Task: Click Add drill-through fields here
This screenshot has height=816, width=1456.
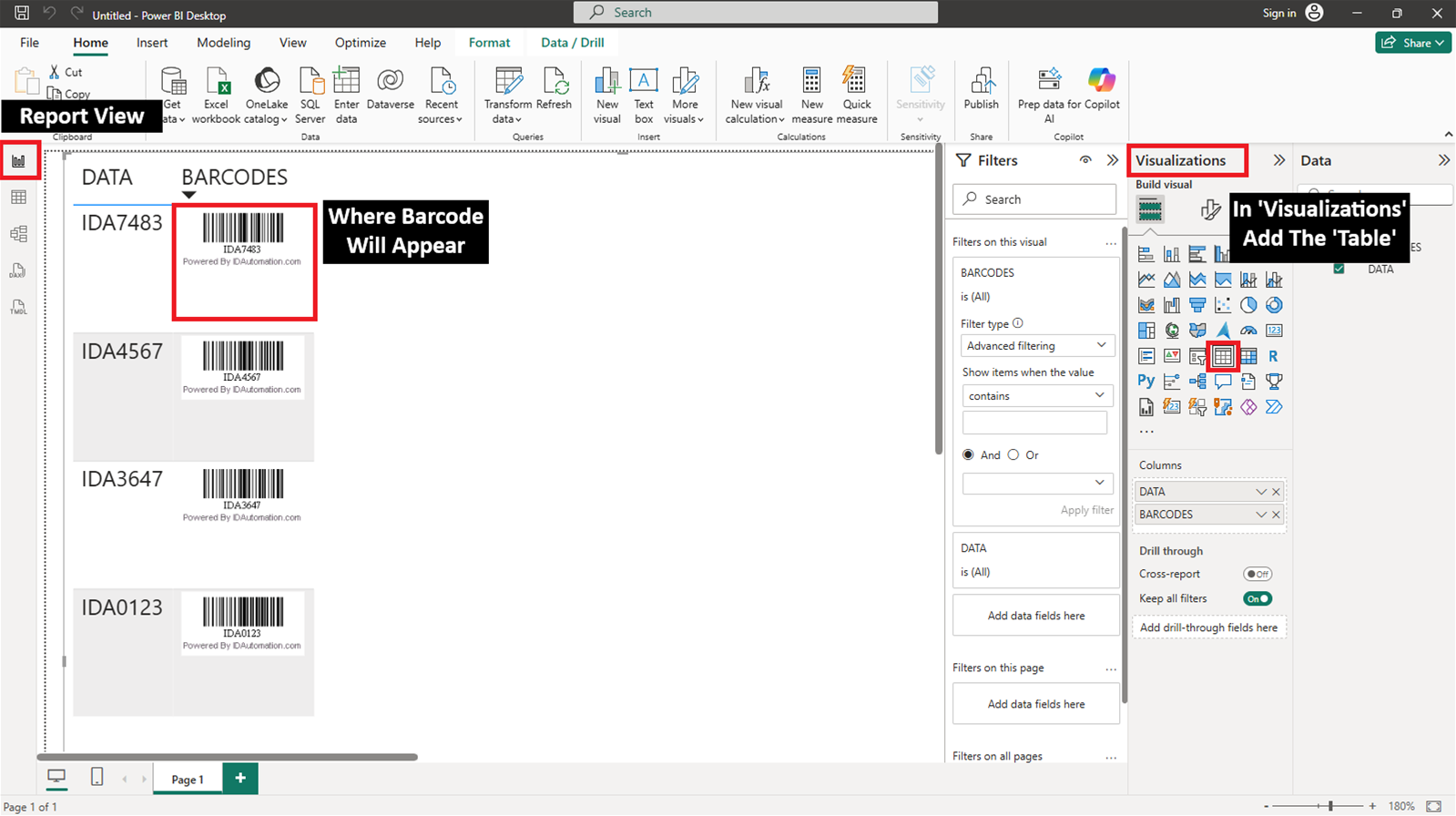Action: tap(1208, 627)
